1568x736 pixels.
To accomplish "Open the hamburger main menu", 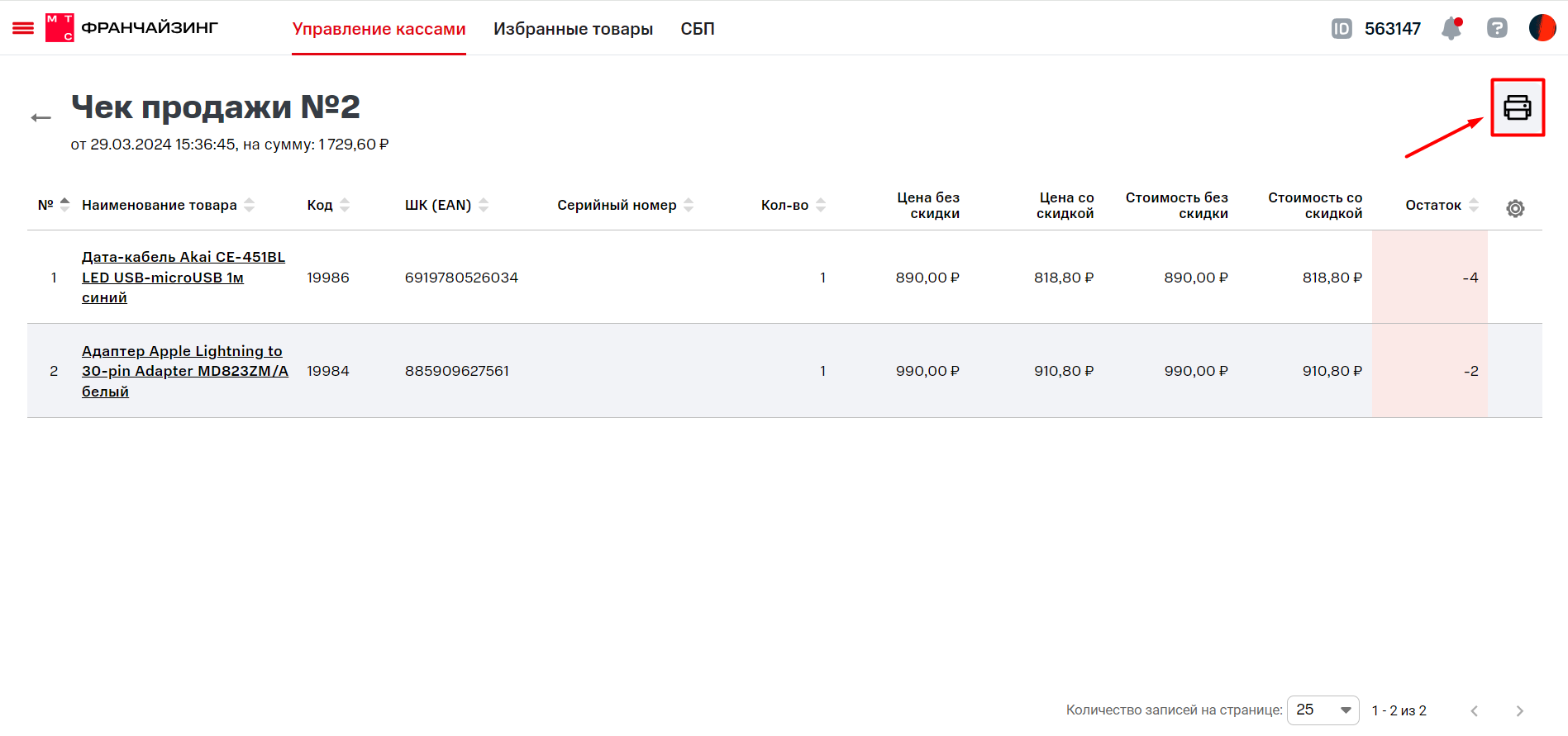I will 23,28.
